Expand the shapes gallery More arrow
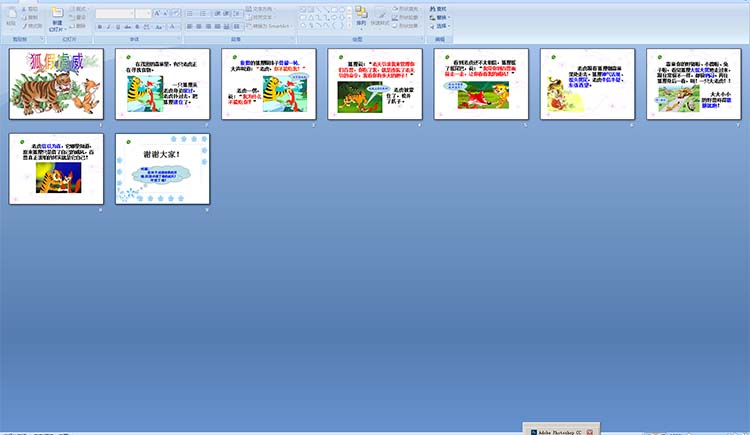Viewport: 750px width, 435px height. (350, 26)
